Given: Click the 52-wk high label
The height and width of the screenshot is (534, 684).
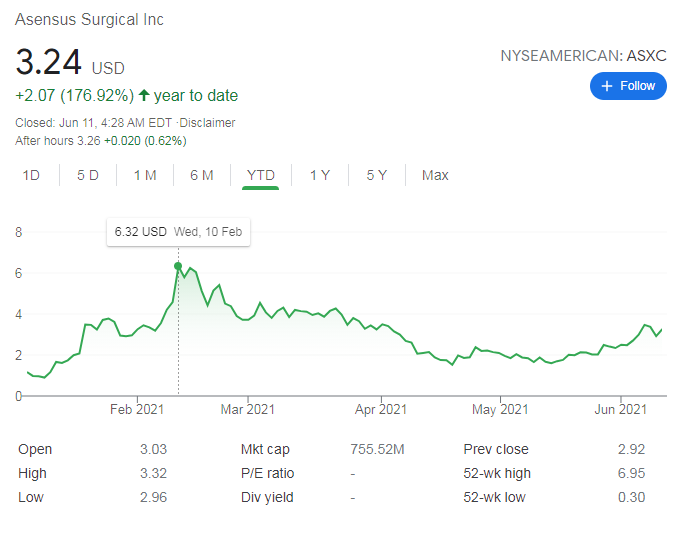Looking at the screenshot, I should [x=497, y=473].
